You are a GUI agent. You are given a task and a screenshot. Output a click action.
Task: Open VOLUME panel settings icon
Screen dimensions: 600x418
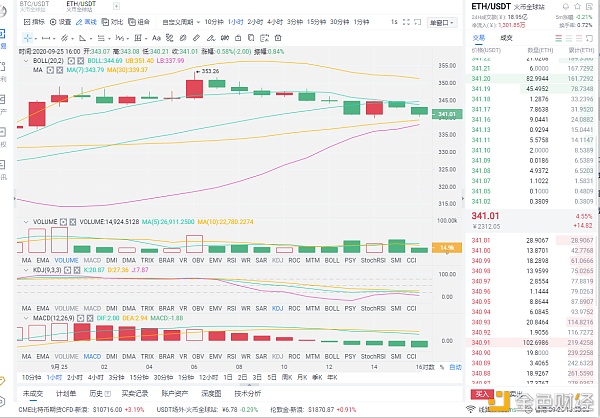(x=64, y=222)
